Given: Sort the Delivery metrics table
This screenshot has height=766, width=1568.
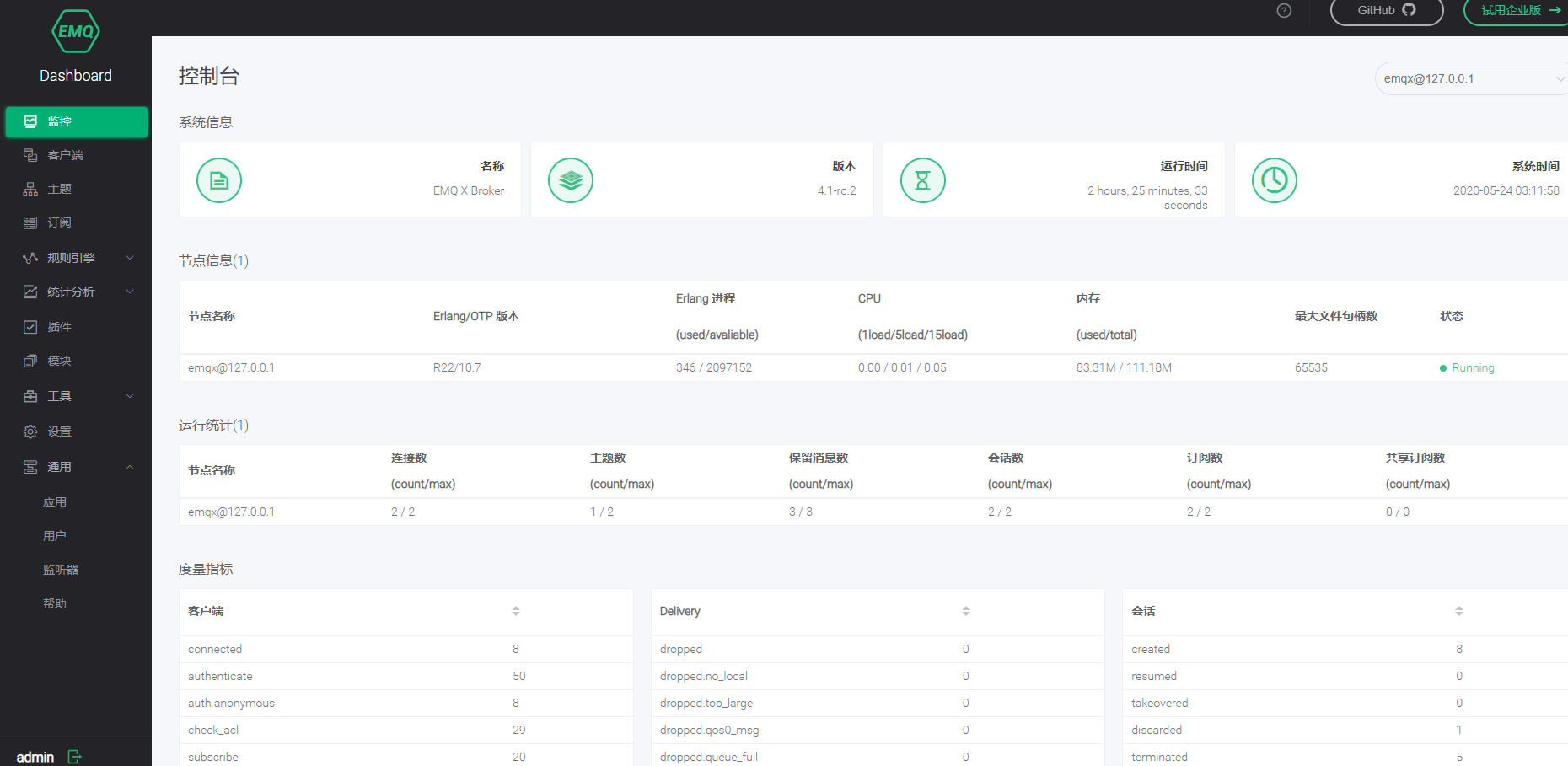Looking at the screenshot, I should click(x=966, y=611).
